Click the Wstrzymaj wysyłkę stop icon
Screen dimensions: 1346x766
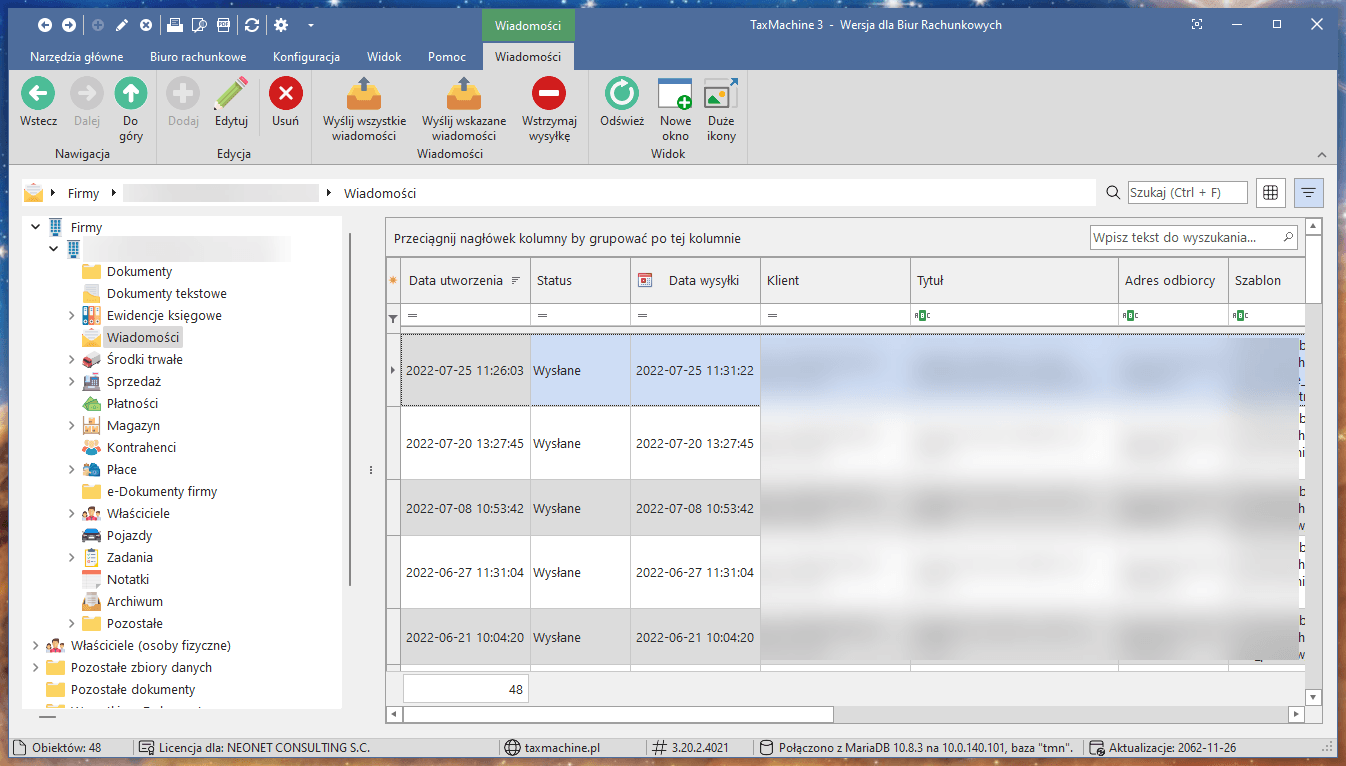[x=548, y=94]
